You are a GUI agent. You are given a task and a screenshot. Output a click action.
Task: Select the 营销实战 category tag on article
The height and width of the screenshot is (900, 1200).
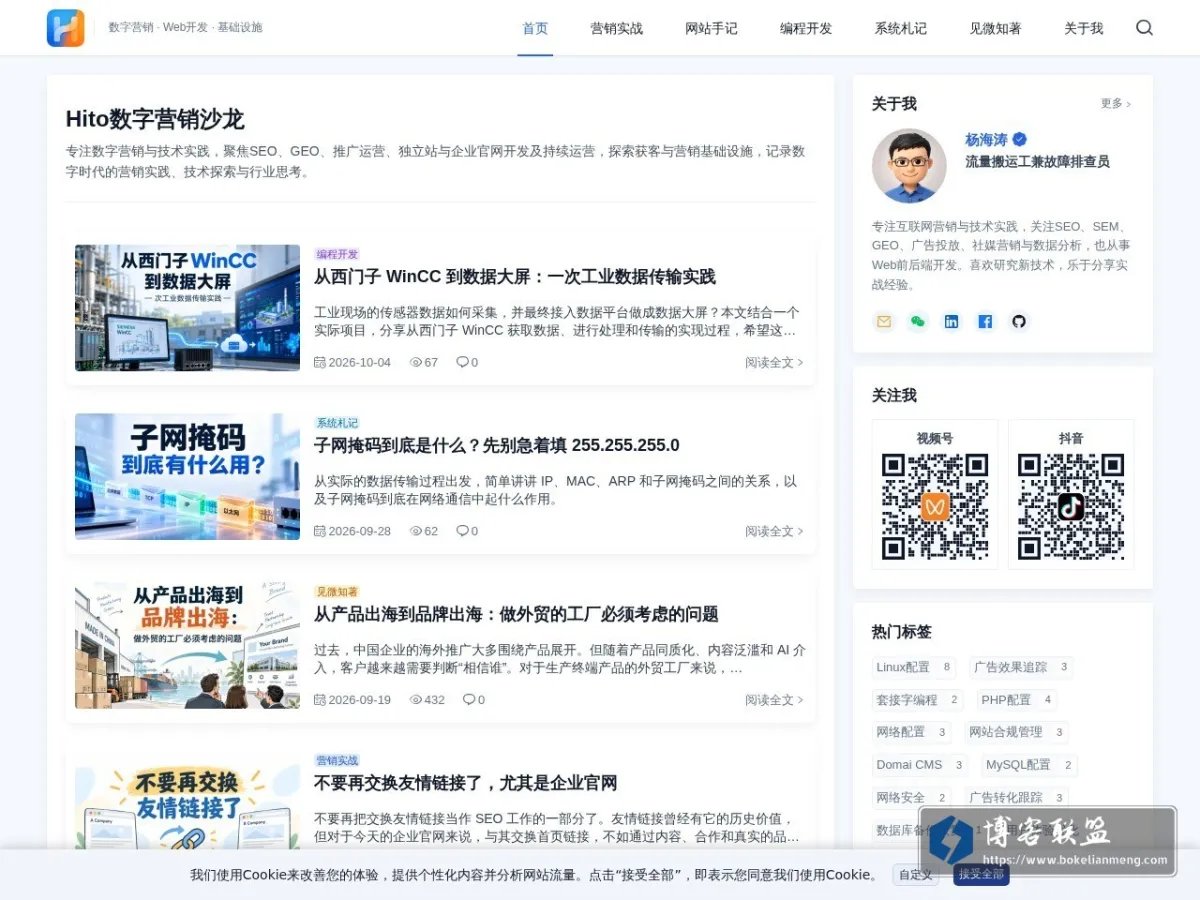click(337, 761)
